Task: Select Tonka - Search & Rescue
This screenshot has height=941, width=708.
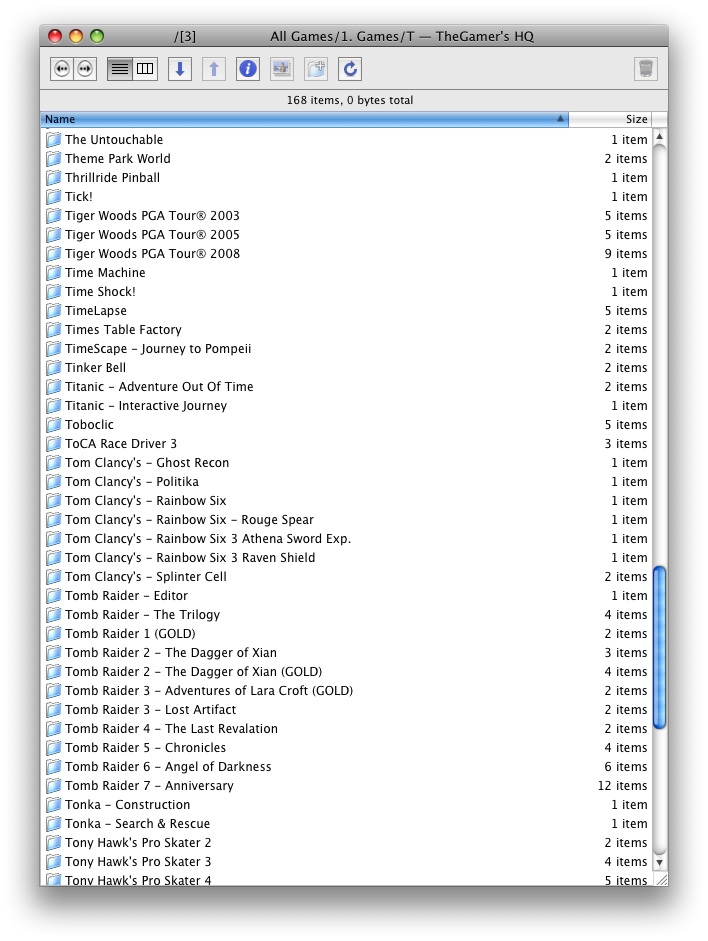Action: [137, 824]
